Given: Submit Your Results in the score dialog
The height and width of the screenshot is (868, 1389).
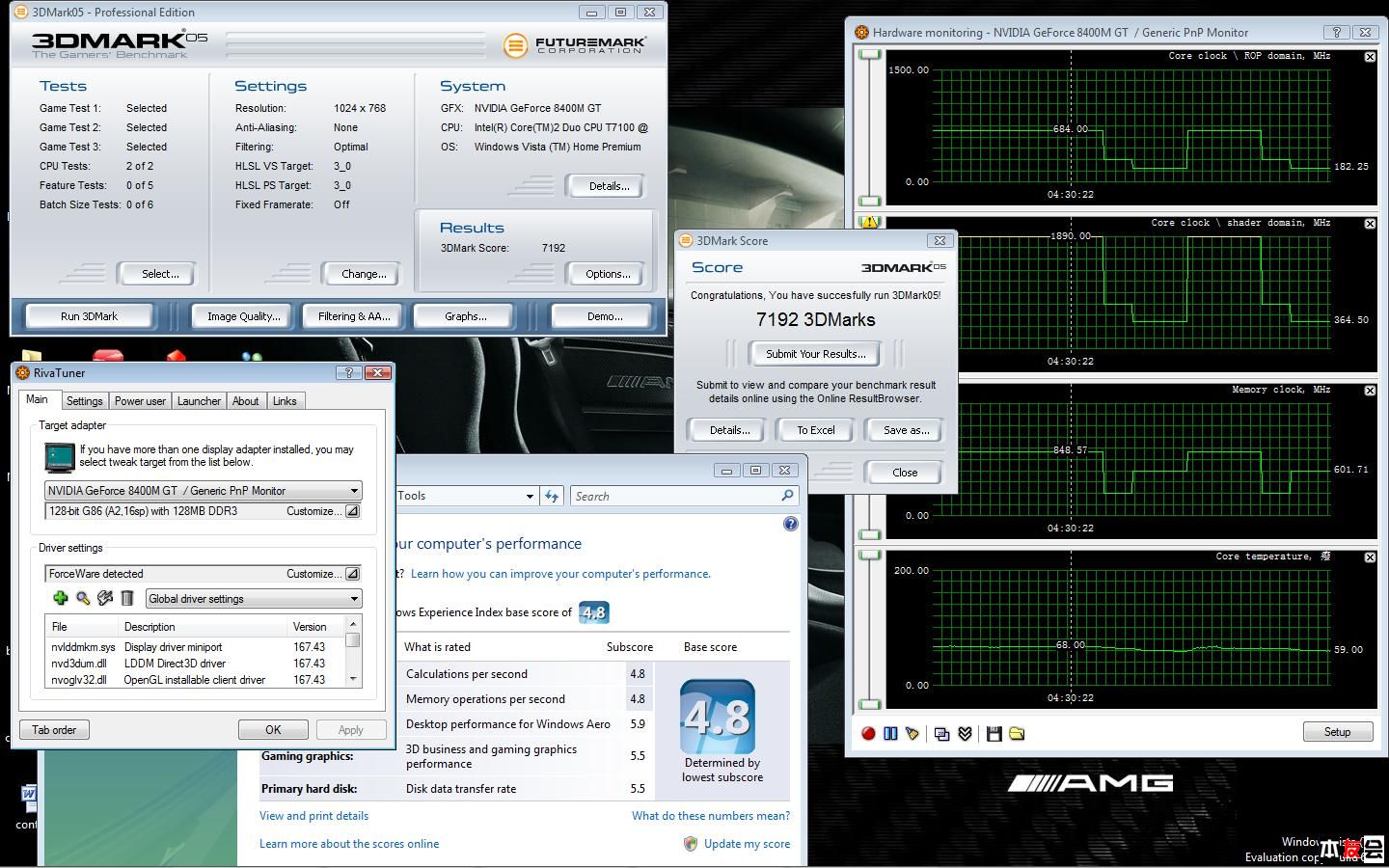Looking at the screenshot, I should [x=815, y=354].
